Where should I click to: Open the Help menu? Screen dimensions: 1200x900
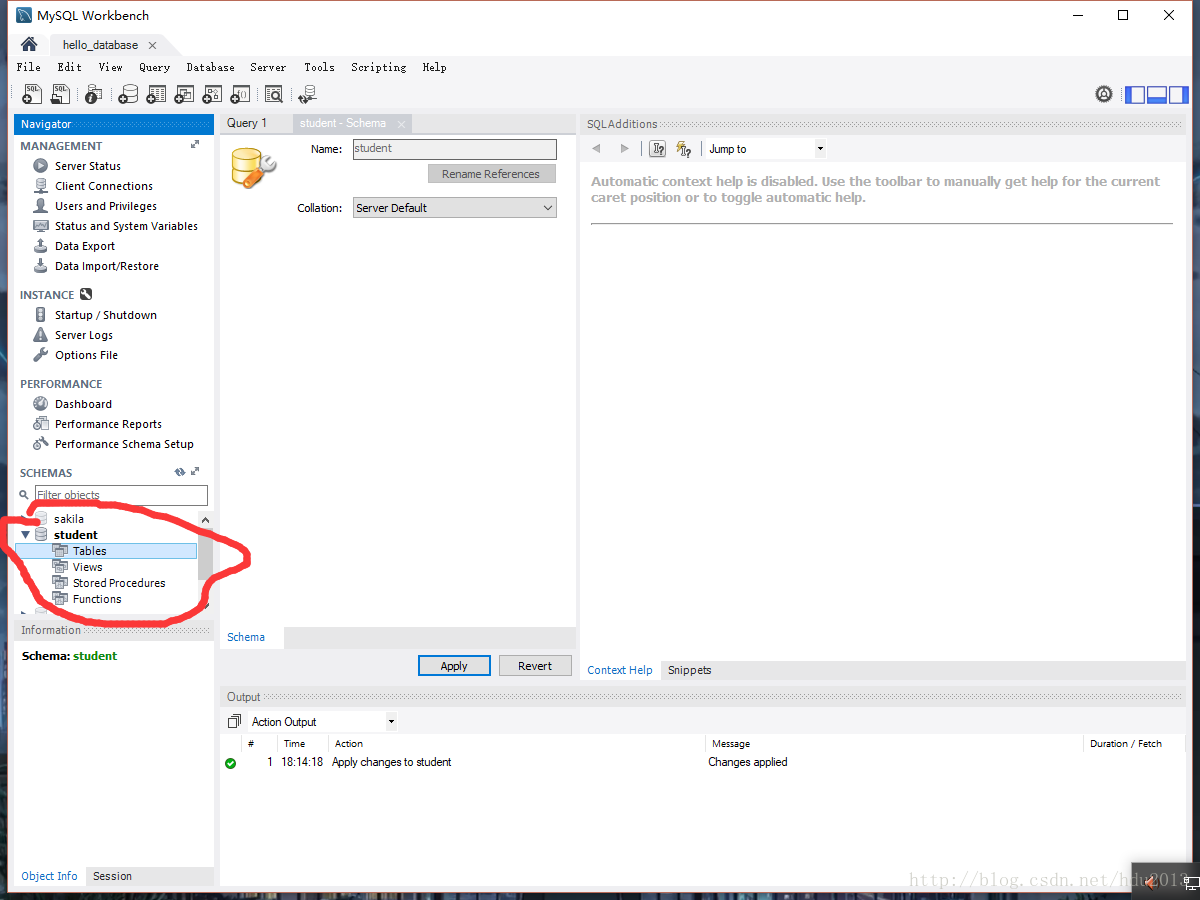coord(435,67)
